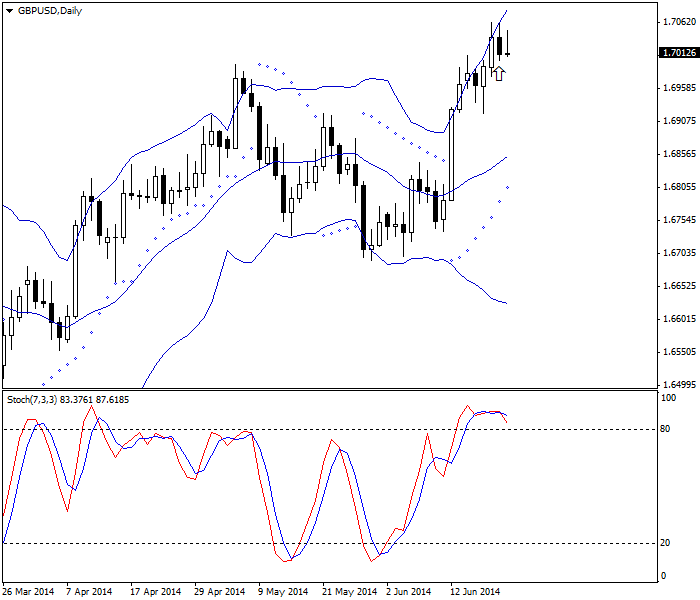Click the 21 May 2014 date label
The height and width of the screenshot is (600, 700).
click(347, 591)
